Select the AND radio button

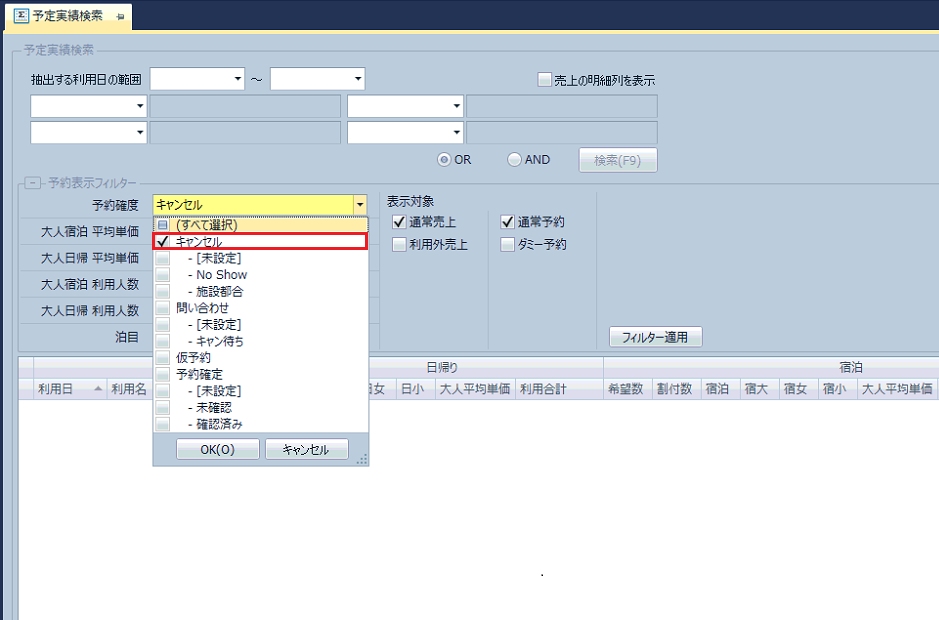click(x=514, y=159)
